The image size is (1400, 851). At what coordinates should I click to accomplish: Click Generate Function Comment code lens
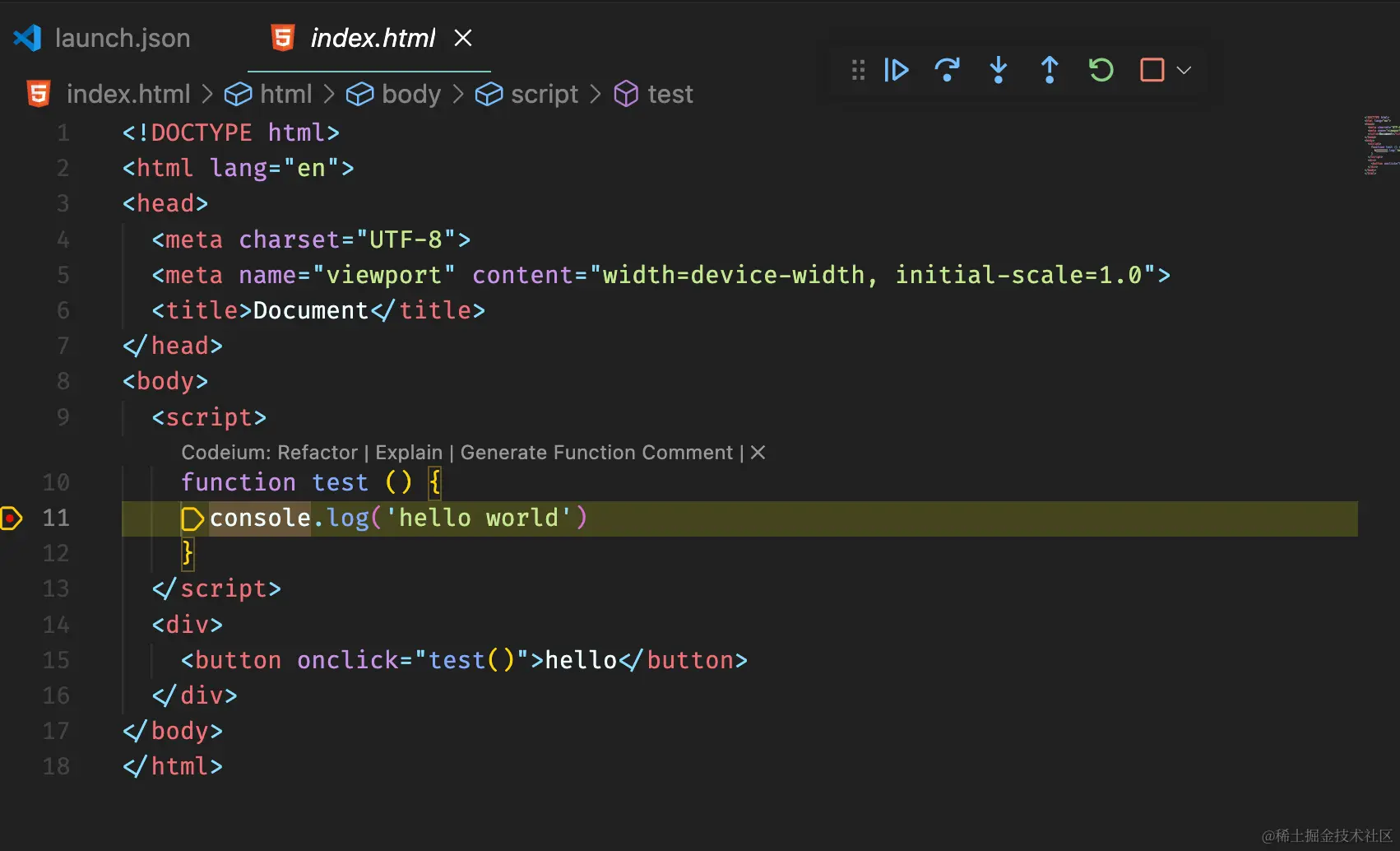pos(596,453)
